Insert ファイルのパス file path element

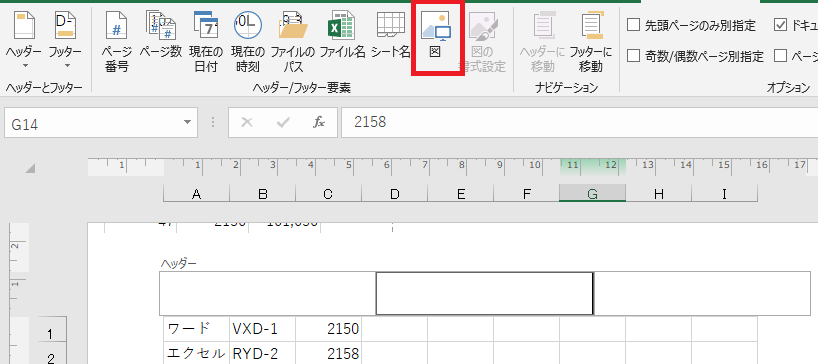tap(293, 42)
